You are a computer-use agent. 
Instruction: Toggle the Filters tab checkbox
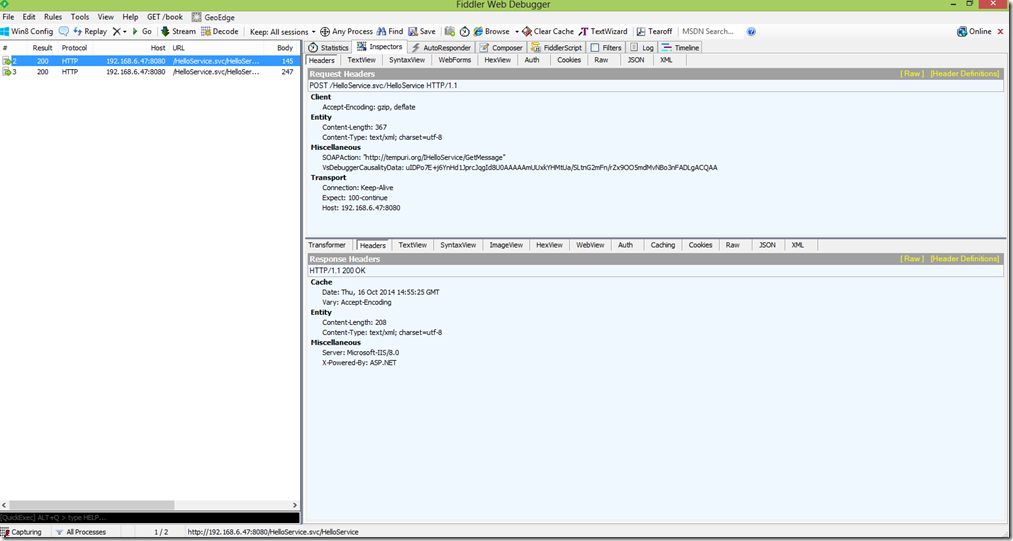[595, 48]
